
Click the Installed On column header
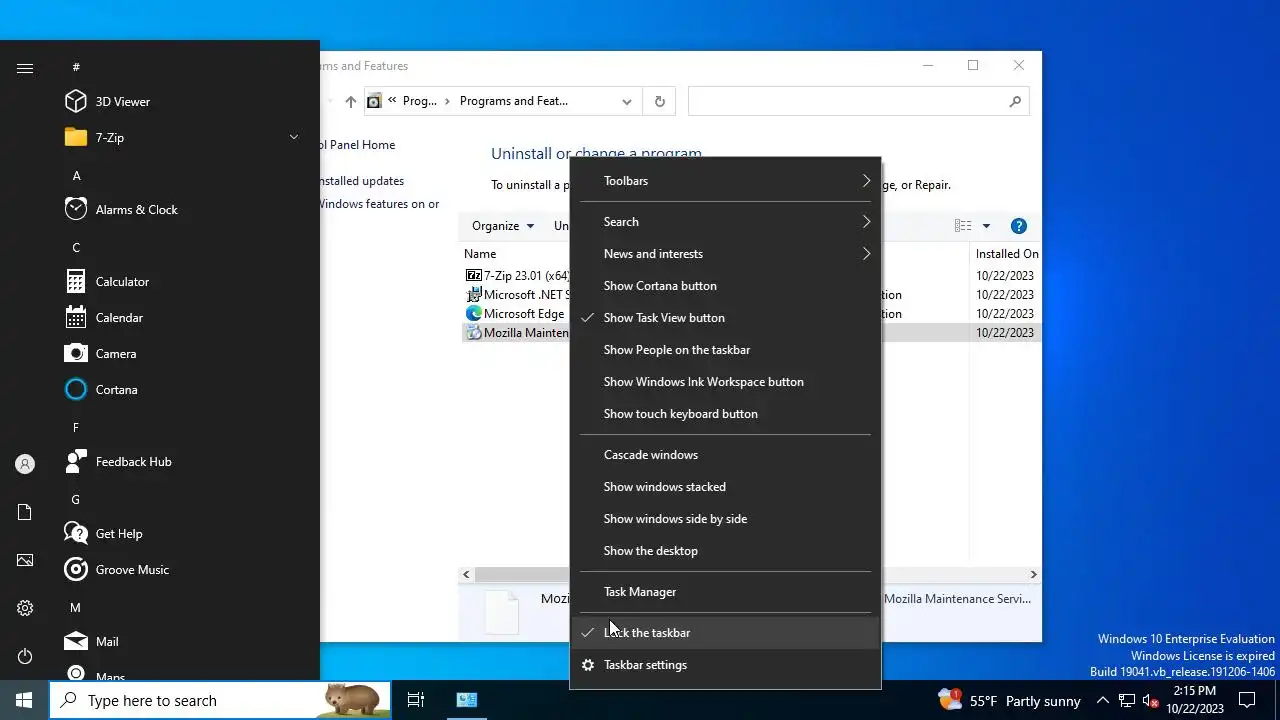click(1006, 253)
